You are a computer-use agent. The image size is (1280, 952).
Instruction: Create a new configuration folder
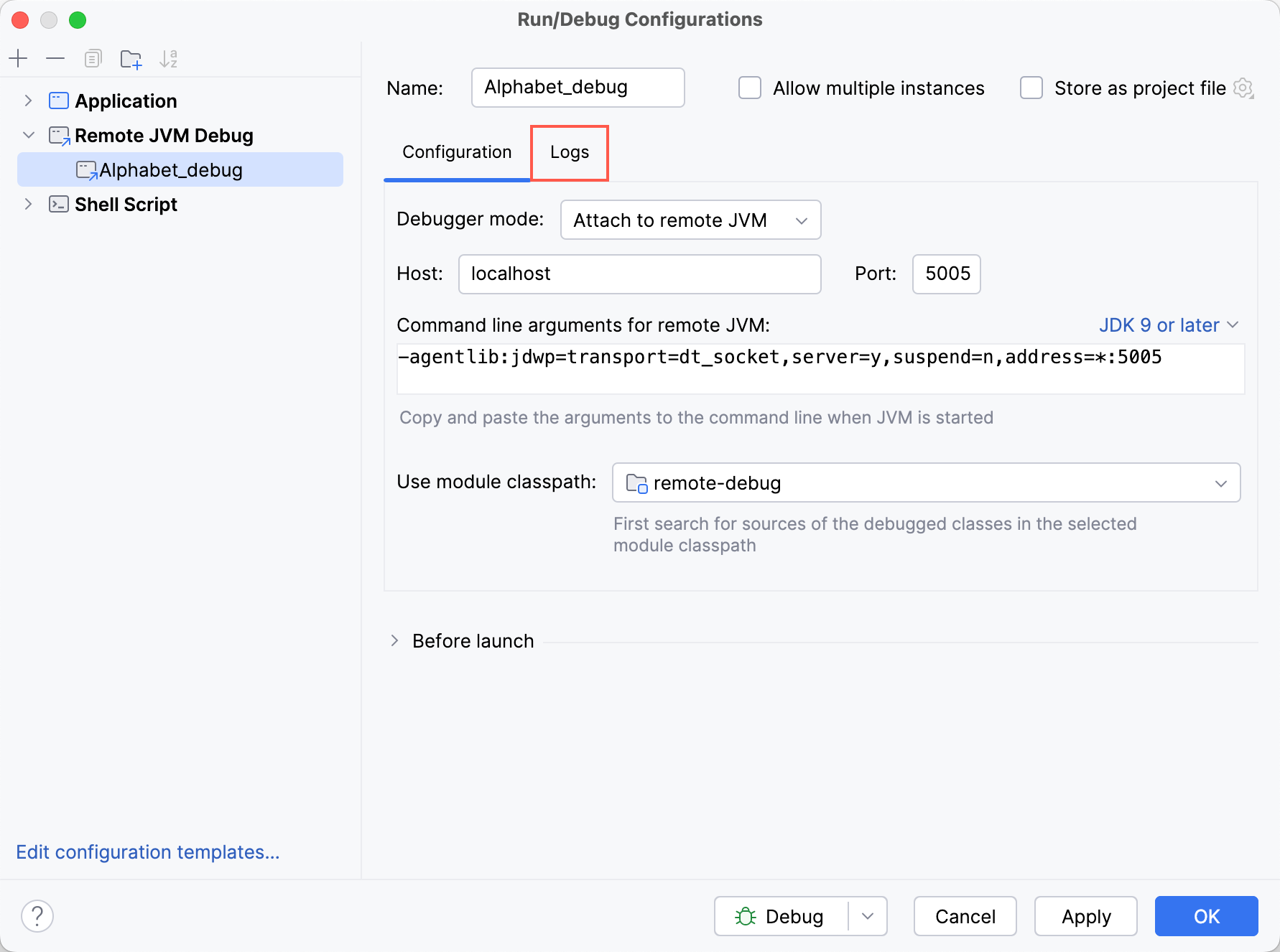pos(131,58)
